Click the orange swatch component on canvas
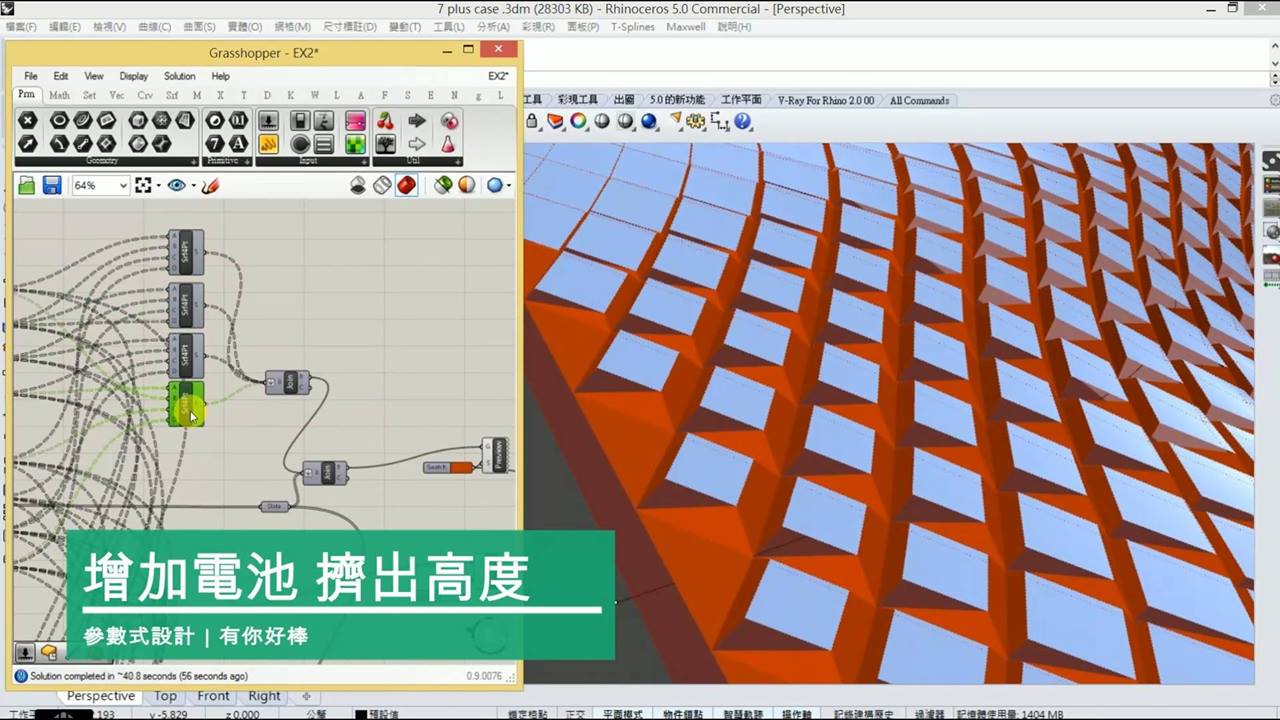 pos(448,467)
